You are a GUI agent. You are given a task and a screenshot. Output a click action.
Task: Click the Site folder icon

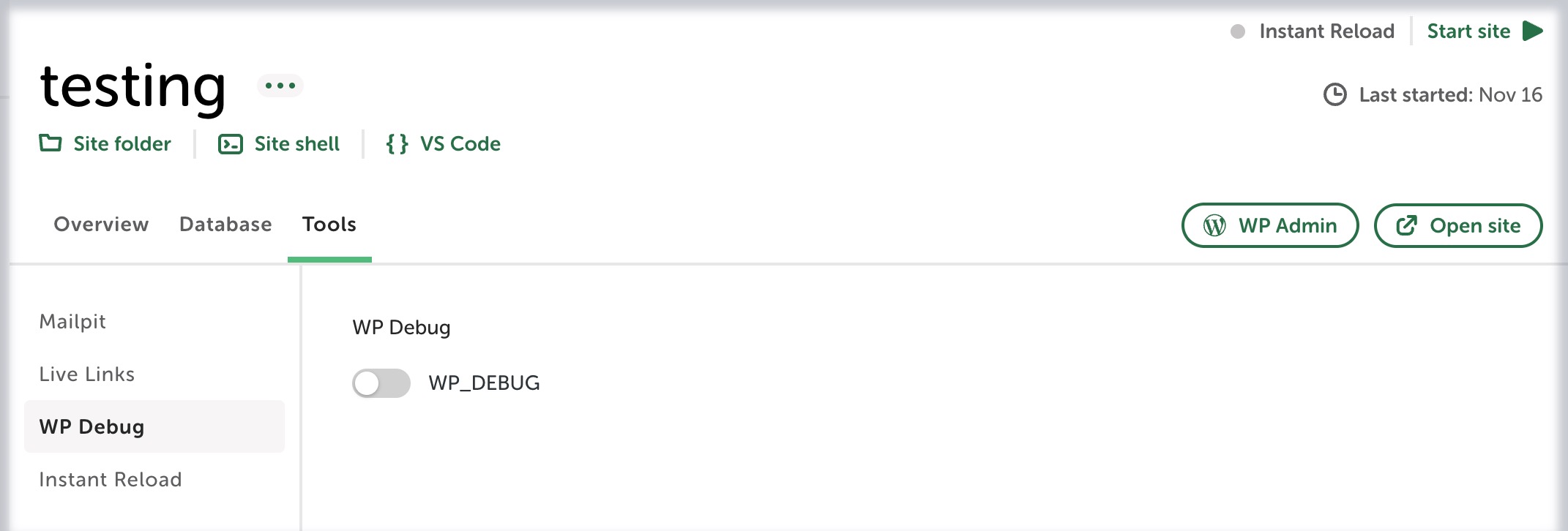click(x=51, y=143)
